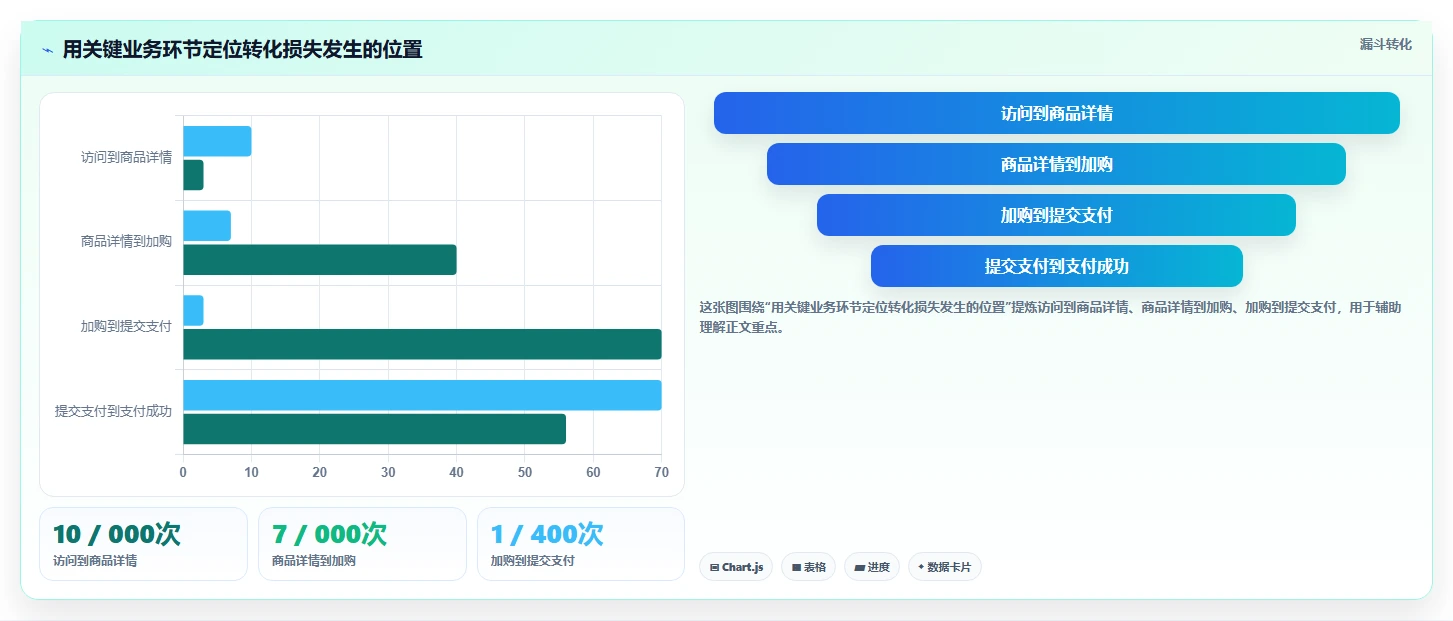Click the y-axis label 加购到提交支付
The width and height of the screenshot is (1453, 621).
click(x=126, y=326)
